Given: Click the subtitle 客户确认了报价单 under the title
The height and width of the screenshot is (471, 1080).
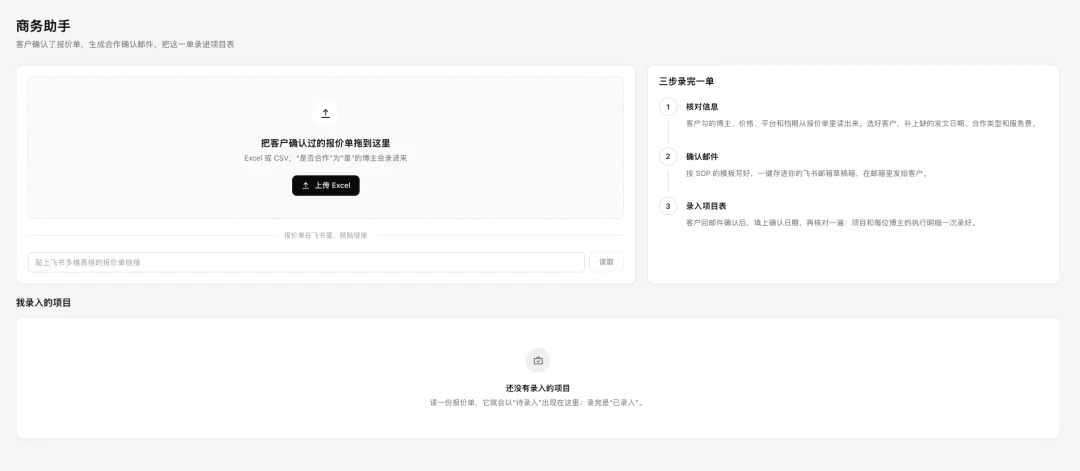Looking at the screenshot, I should [x=125, y=44].
